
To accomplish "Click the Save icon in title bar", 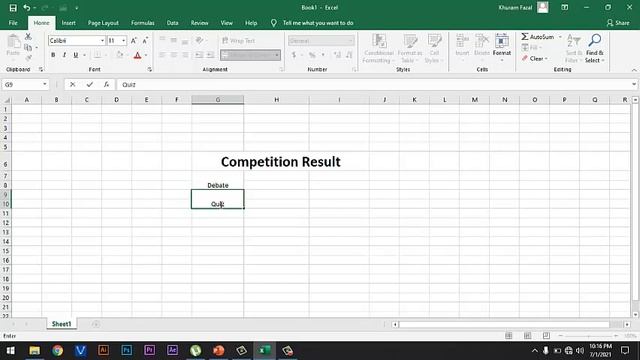I will pyautogui.click(x=13, y=8).
